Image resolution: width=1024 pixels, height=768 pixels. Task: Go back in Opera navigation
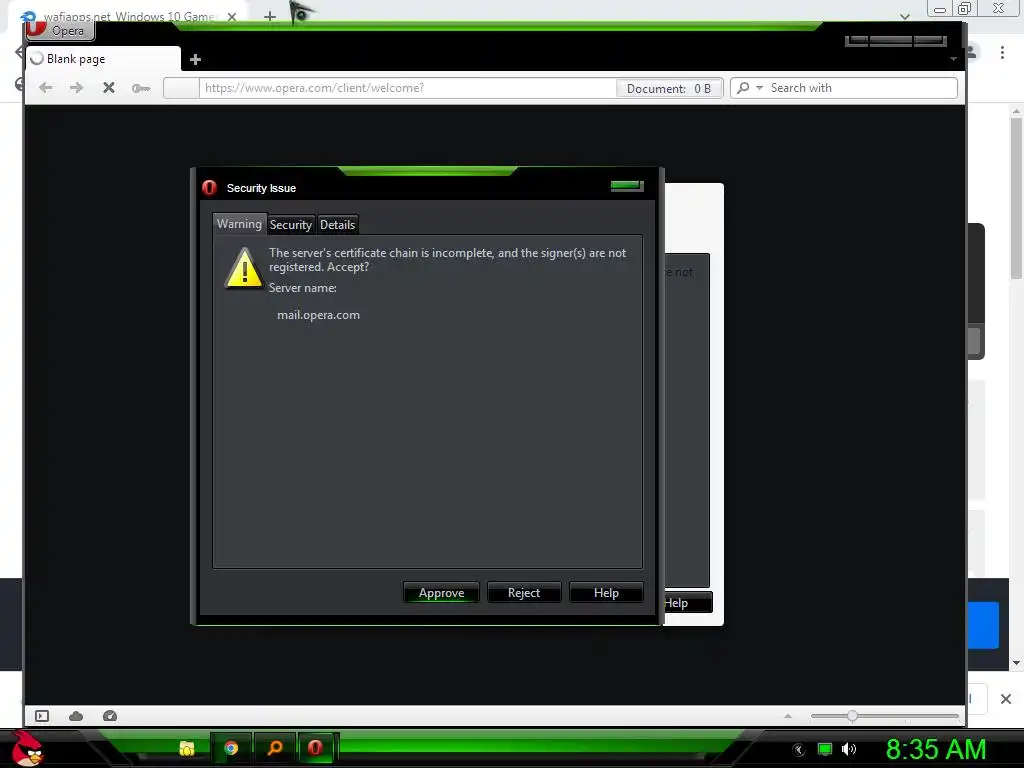click(45, 88)
